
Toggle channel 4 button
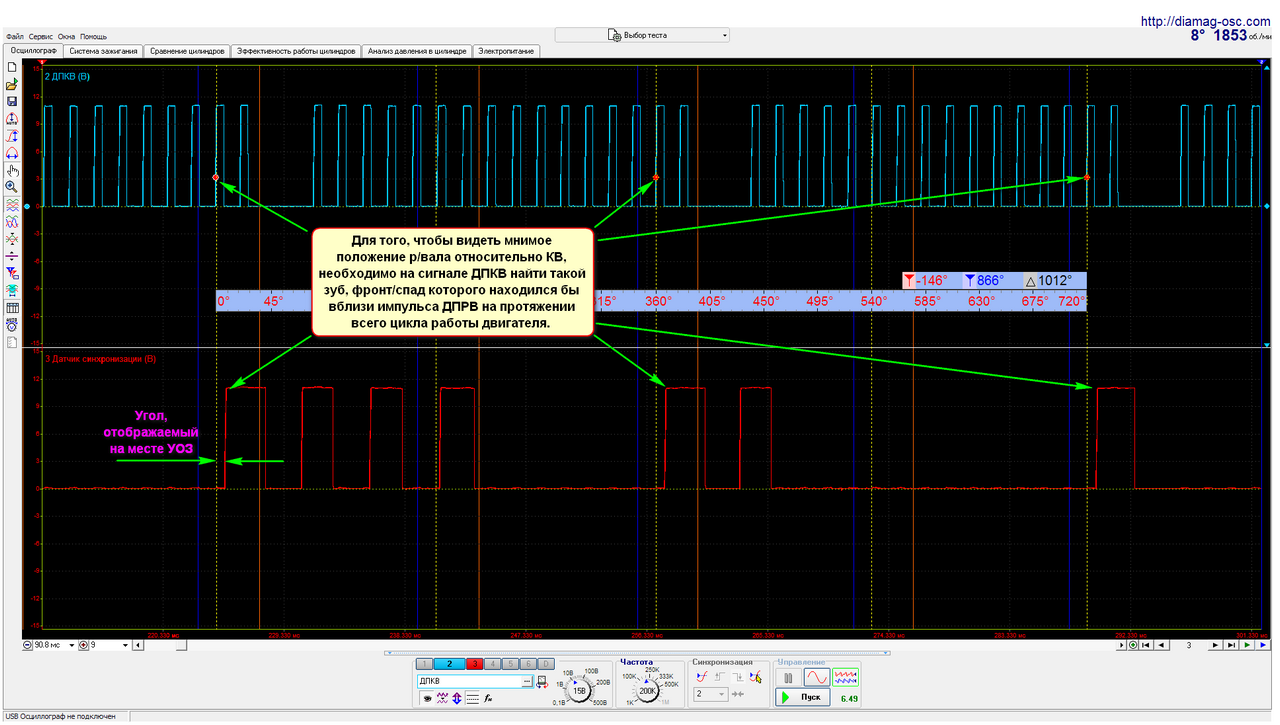[x=493, y=664]
